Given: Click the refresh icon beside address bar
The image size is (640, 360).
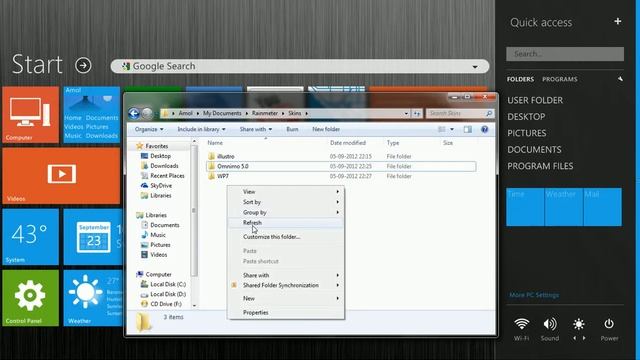Looking at the screenshot, I should pyautogui.click(x=416, y=113).
